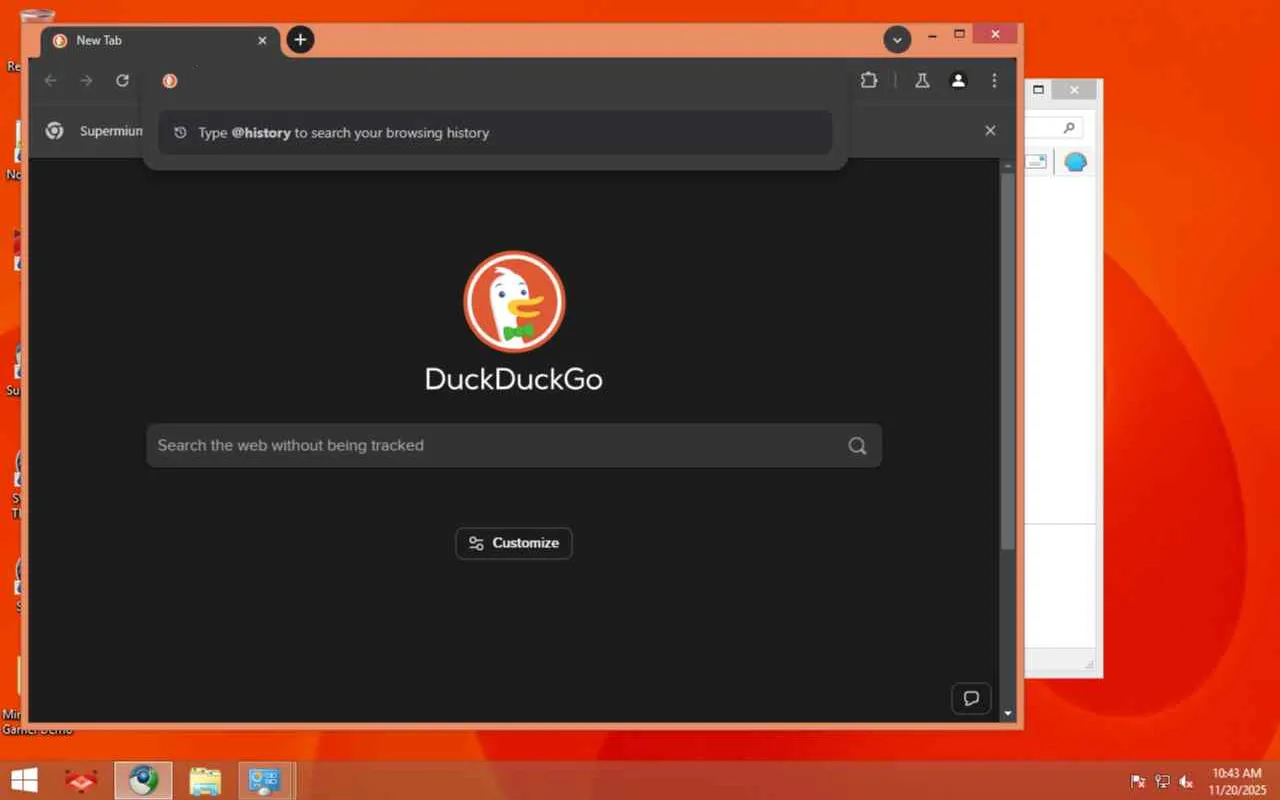The height and width of the screenshot is (800, 1280).
Task: Open the Action Center flag icon
Action: pos(1138,781)
